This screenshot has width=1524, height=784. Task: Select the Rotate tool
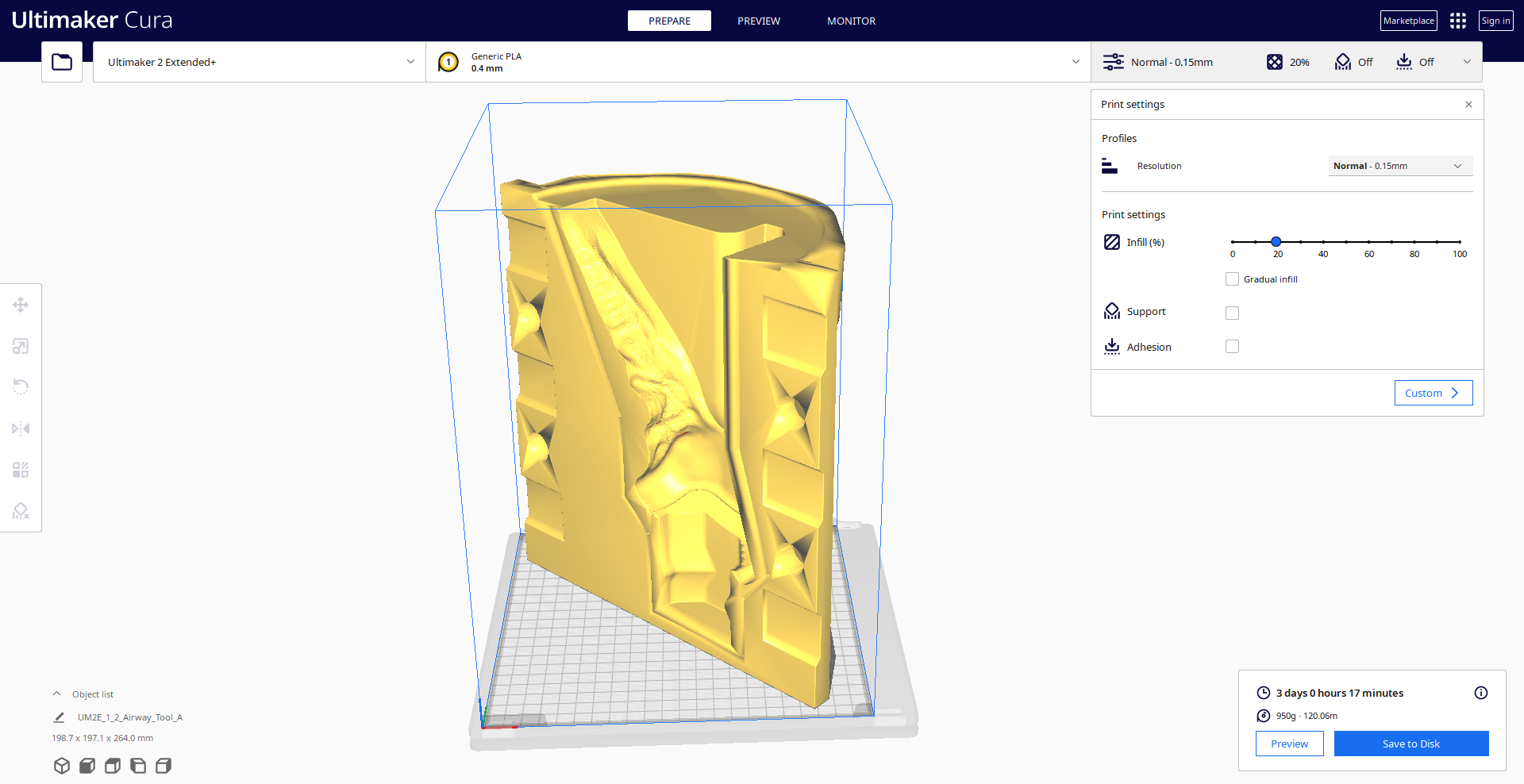(21, 387)
